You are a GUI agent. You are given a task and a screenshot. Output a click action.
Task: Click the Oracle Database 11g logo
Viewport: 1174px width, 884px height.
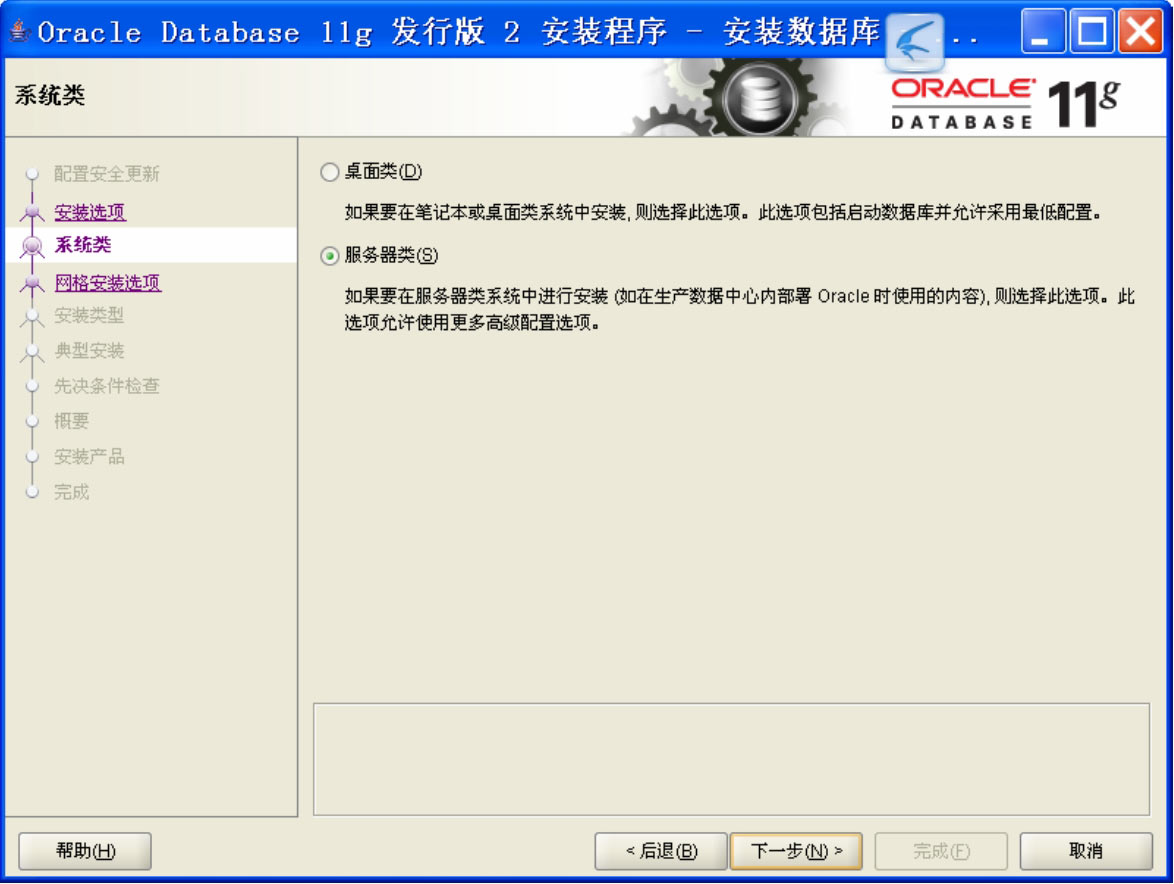[x=1004, y=103]
